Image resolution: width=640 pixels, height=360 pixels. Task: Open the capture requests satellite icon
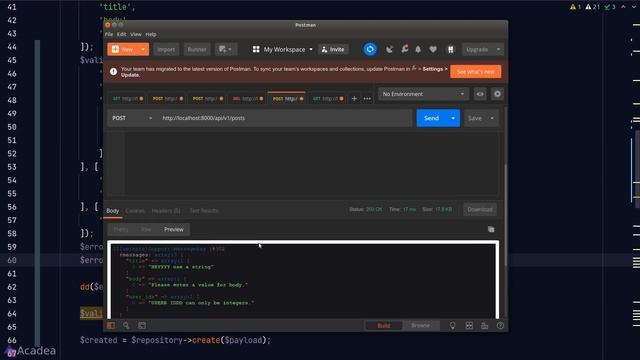(x=389, y=49)
